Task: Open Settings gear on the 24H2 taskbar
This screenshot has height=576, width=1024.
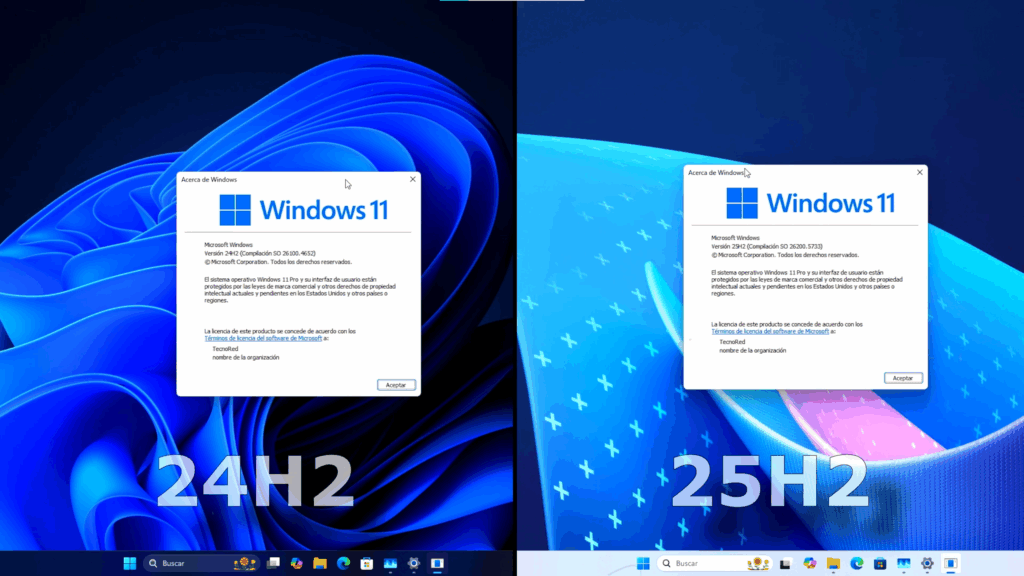Action: point(413,563)
